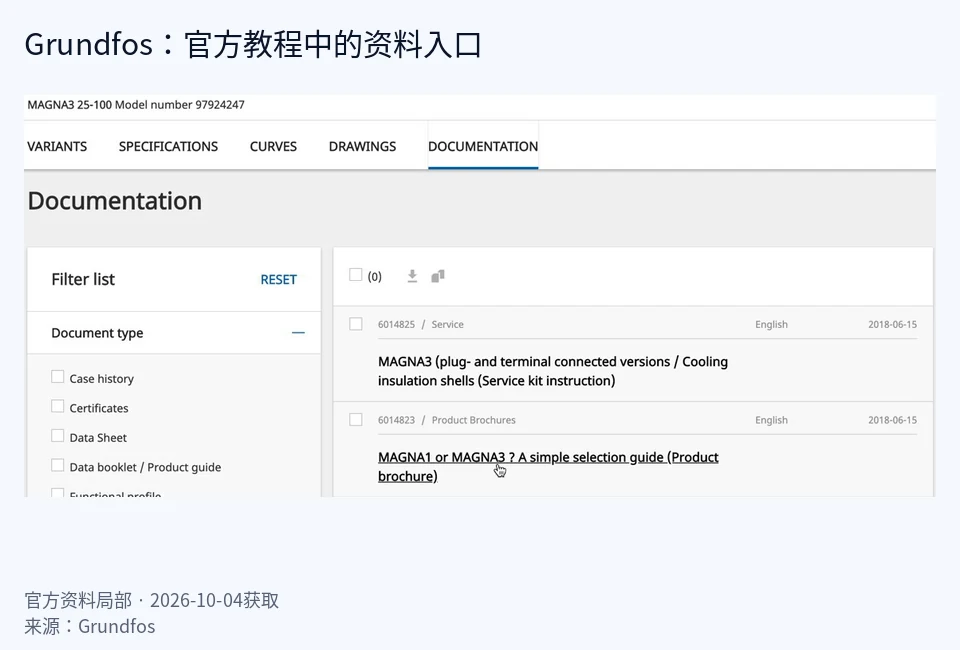The image size is (960, 650).
Task: Reset the filter list
Action: point(279,280)
